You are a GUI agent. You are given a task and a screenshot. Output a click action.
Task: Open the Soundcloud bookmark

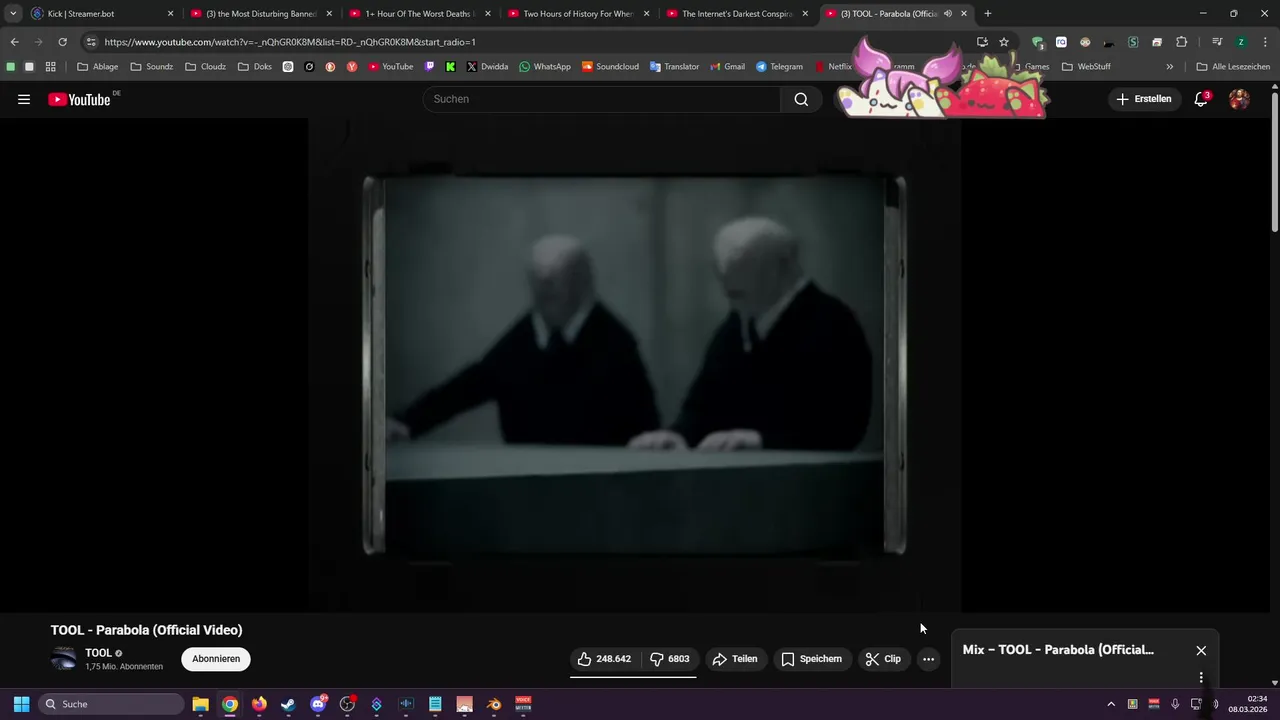click(610, 67)
